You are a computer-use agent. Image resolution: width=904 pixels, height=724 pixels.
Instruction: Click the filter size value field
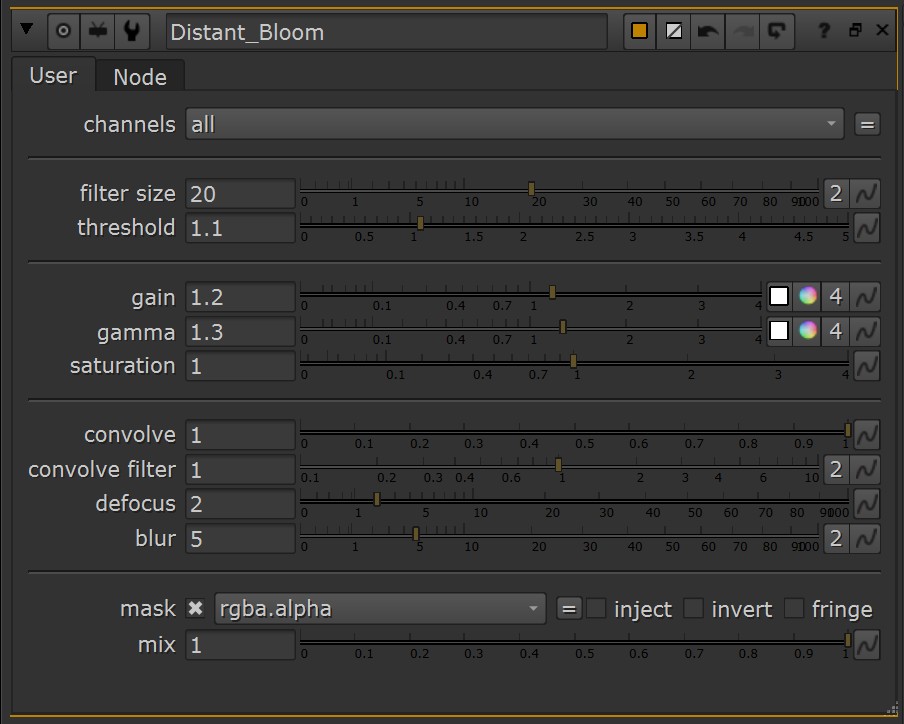pyautogui.click(x=240, y=193)
